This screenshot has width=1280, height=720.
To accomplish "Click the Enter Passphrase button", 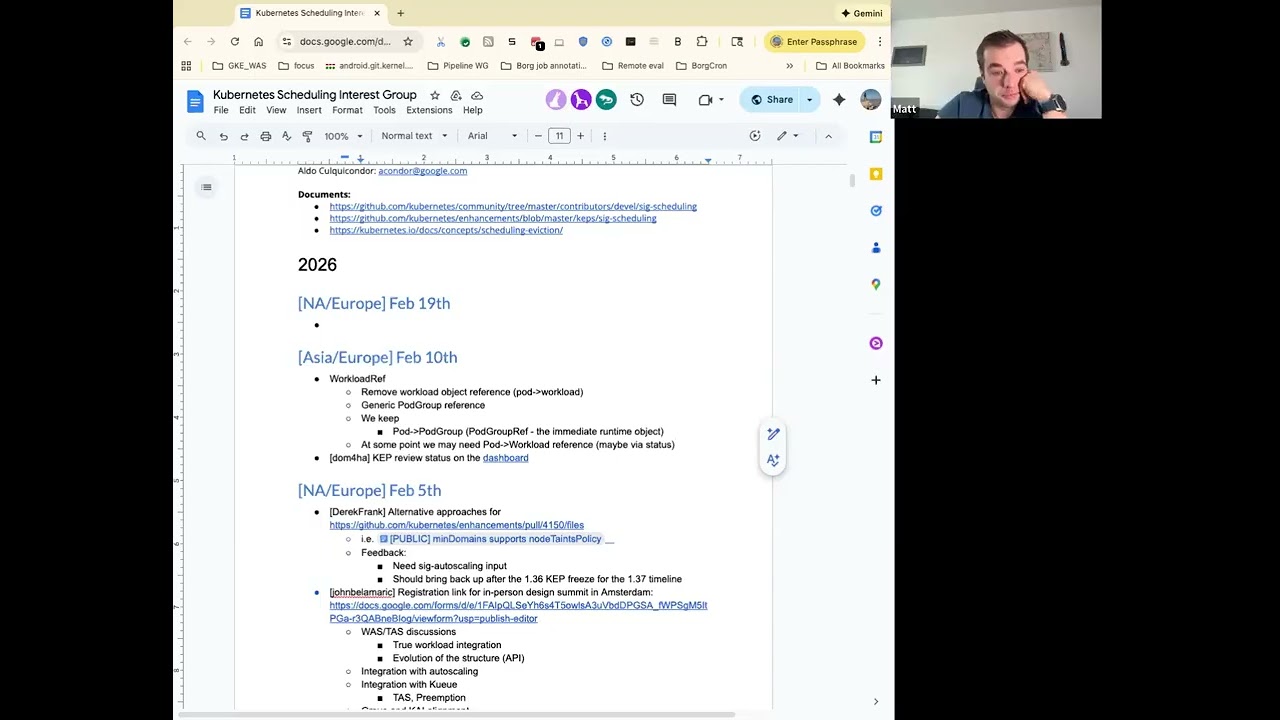I will [x=815, y=42].
